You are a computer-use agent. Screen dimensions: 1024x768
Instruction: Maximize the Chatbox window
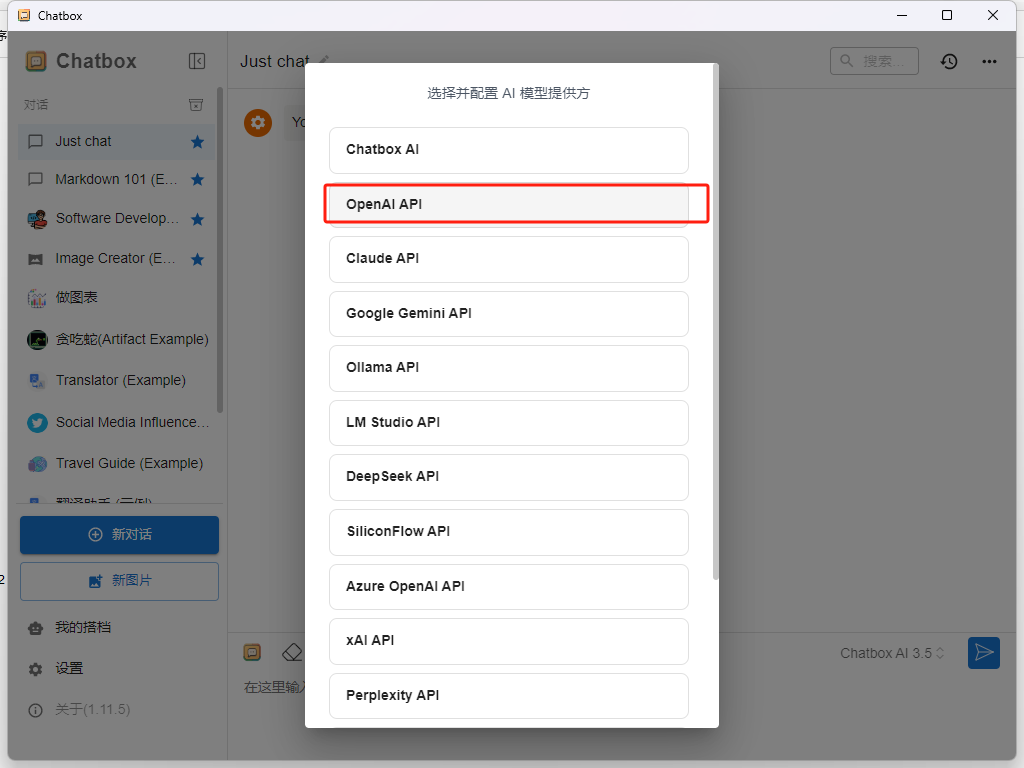947,15
